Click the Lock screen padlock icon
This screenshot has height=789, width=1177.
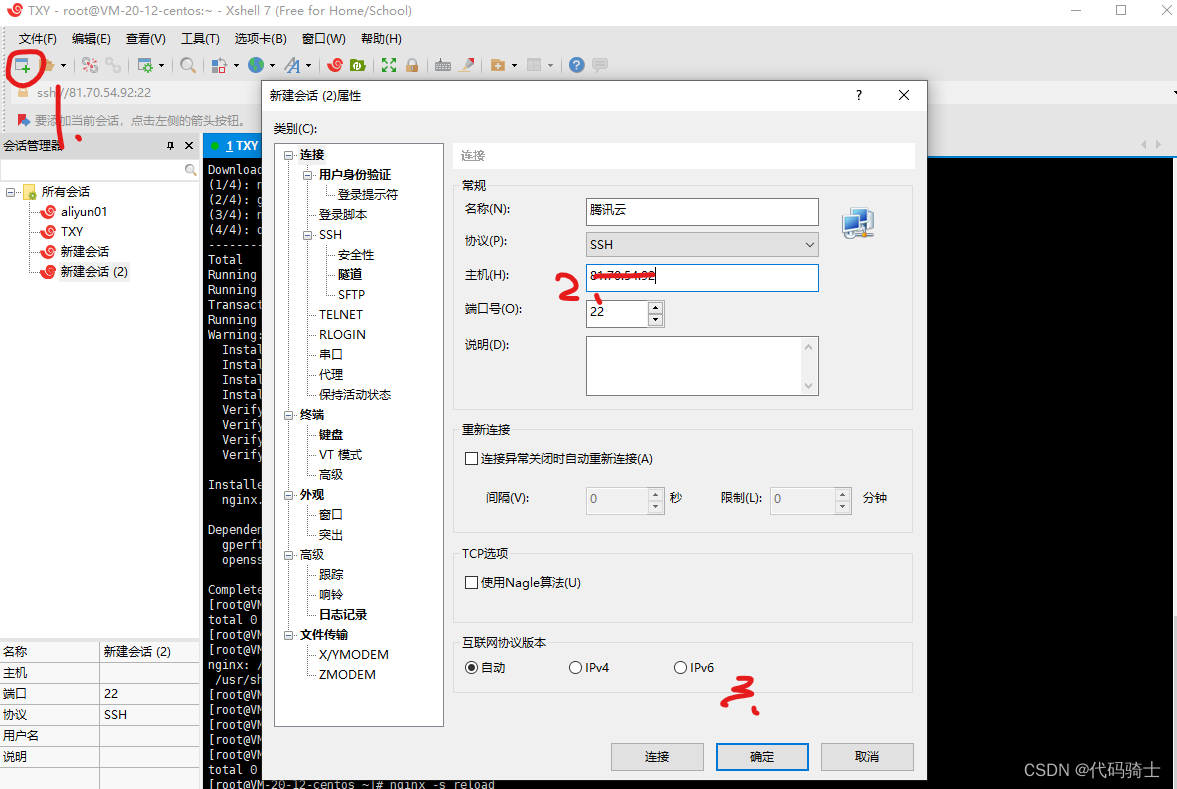point(412,65)
